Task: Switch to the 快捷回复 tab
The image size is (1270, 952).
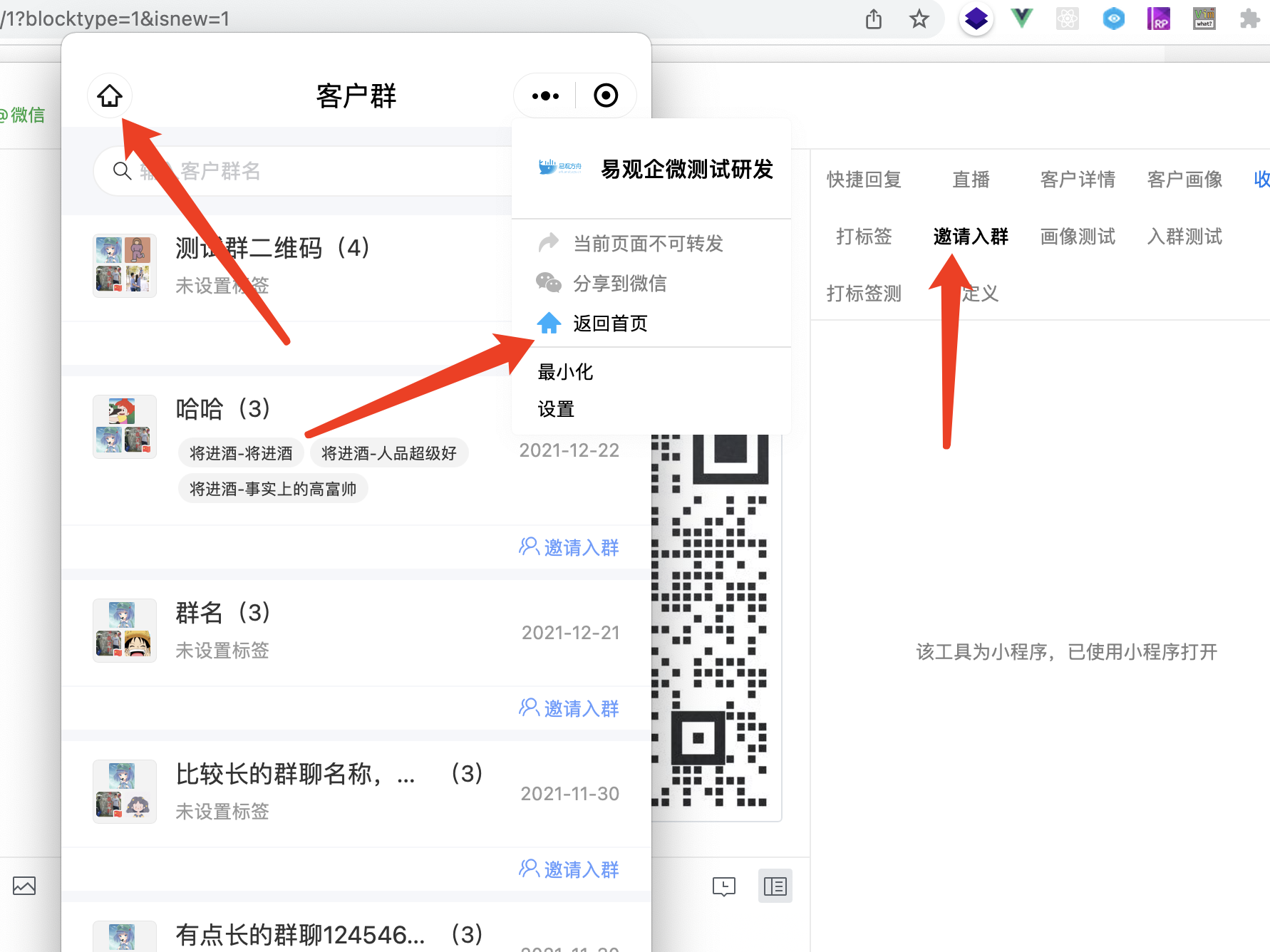Action: (864, 180)
